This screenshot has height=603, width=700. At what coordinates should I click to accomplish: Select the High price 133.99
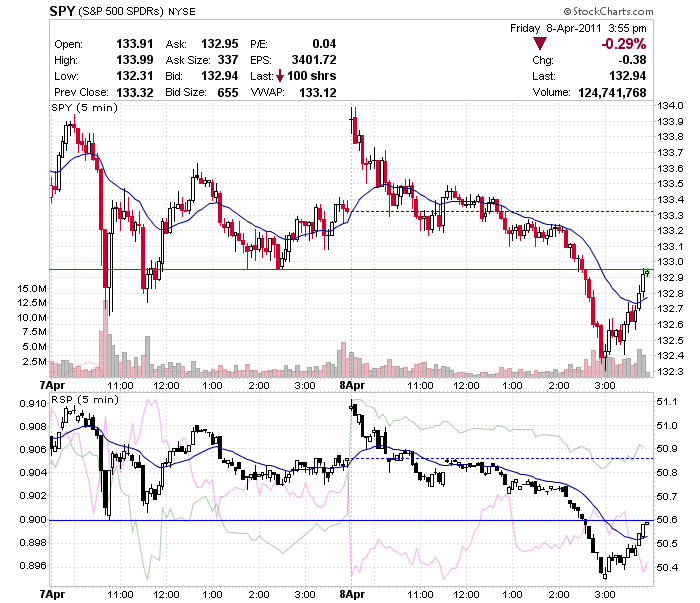point(134,60)
